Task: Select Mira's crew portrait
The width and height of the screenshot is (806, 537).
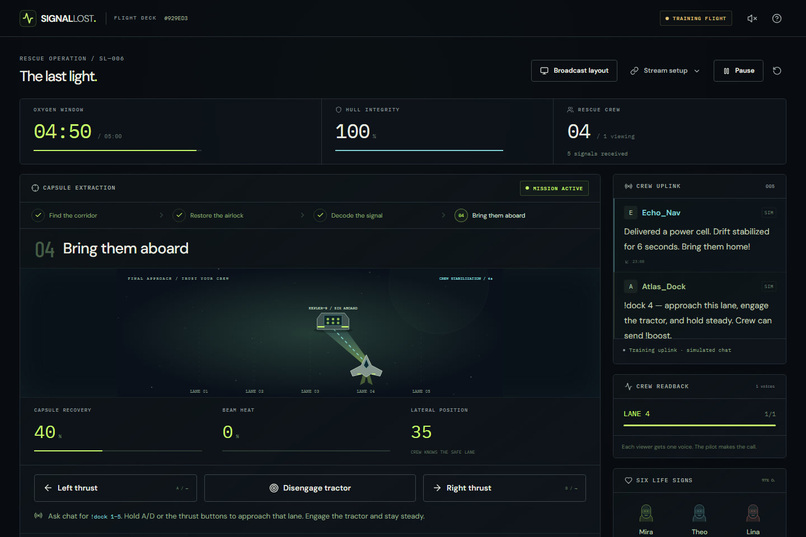Action: 646,513
